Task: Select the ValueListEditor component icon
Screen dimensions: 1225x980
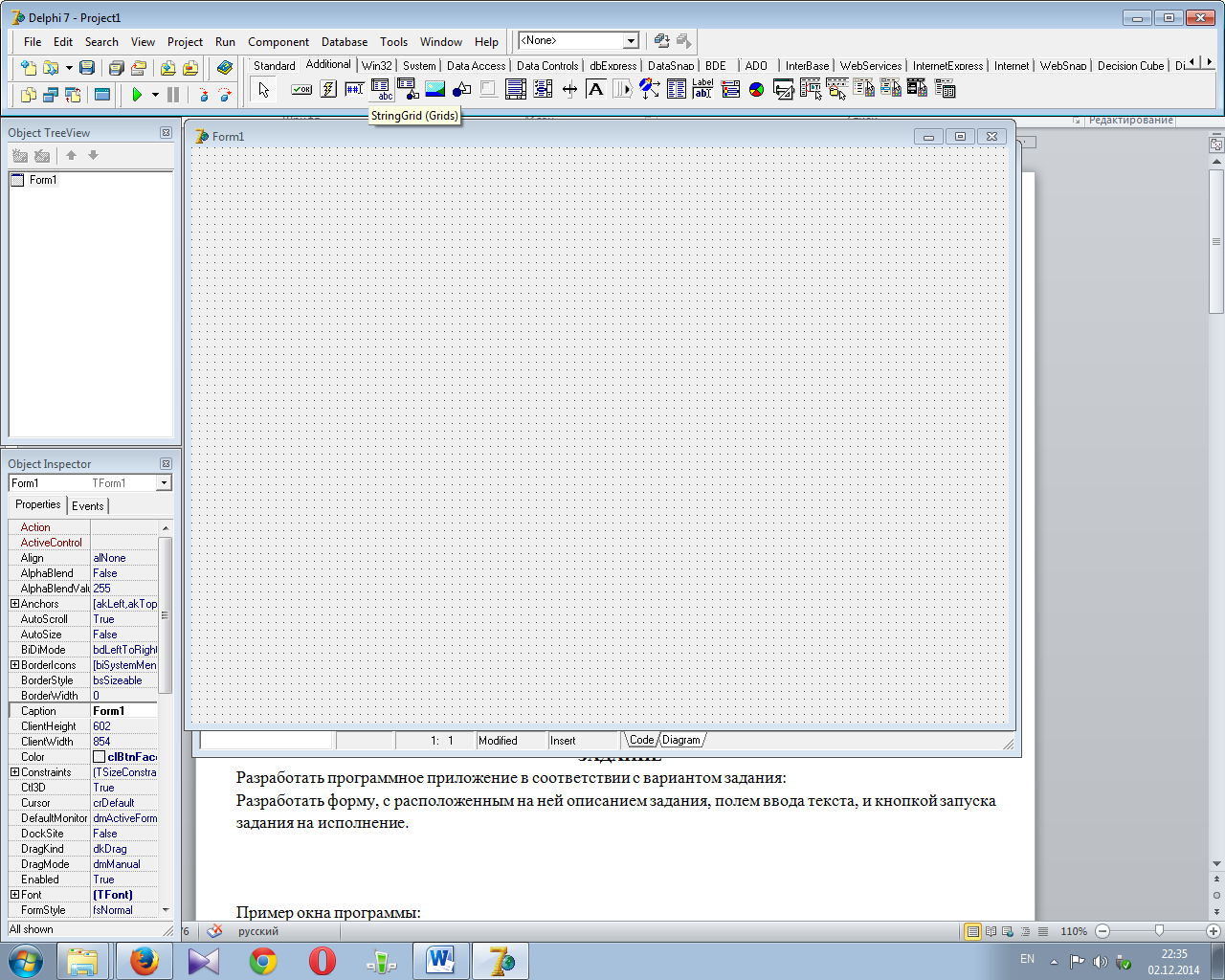Action: [676, 89]
